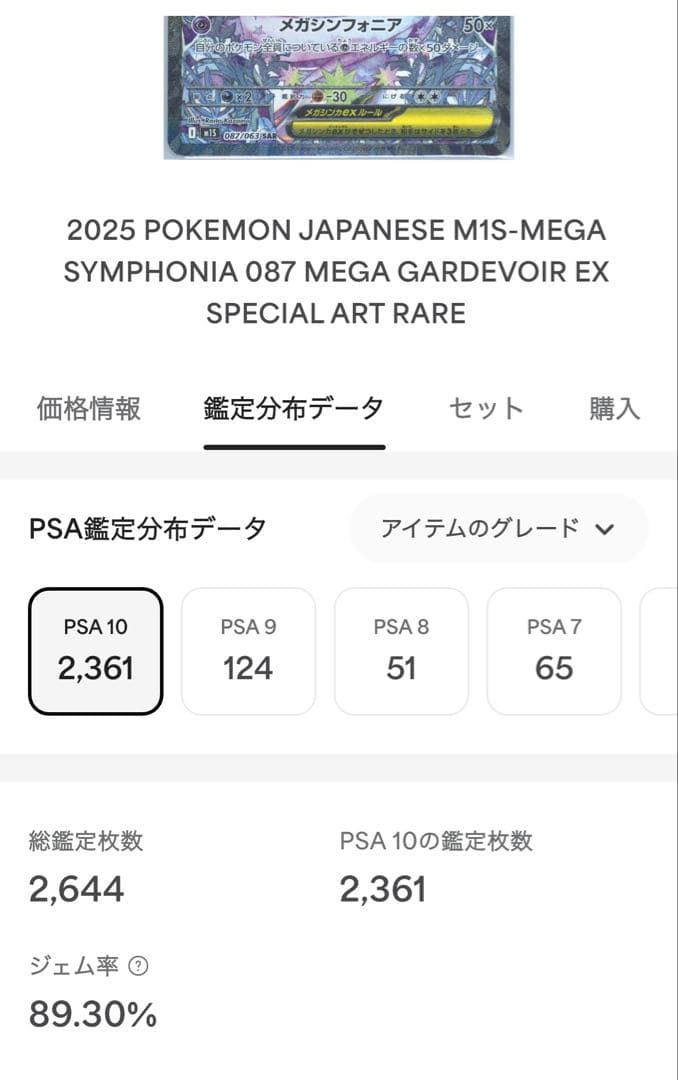Open the ジェム率 help tooltip icon
Screen dimensions: 678x1080
136,962
